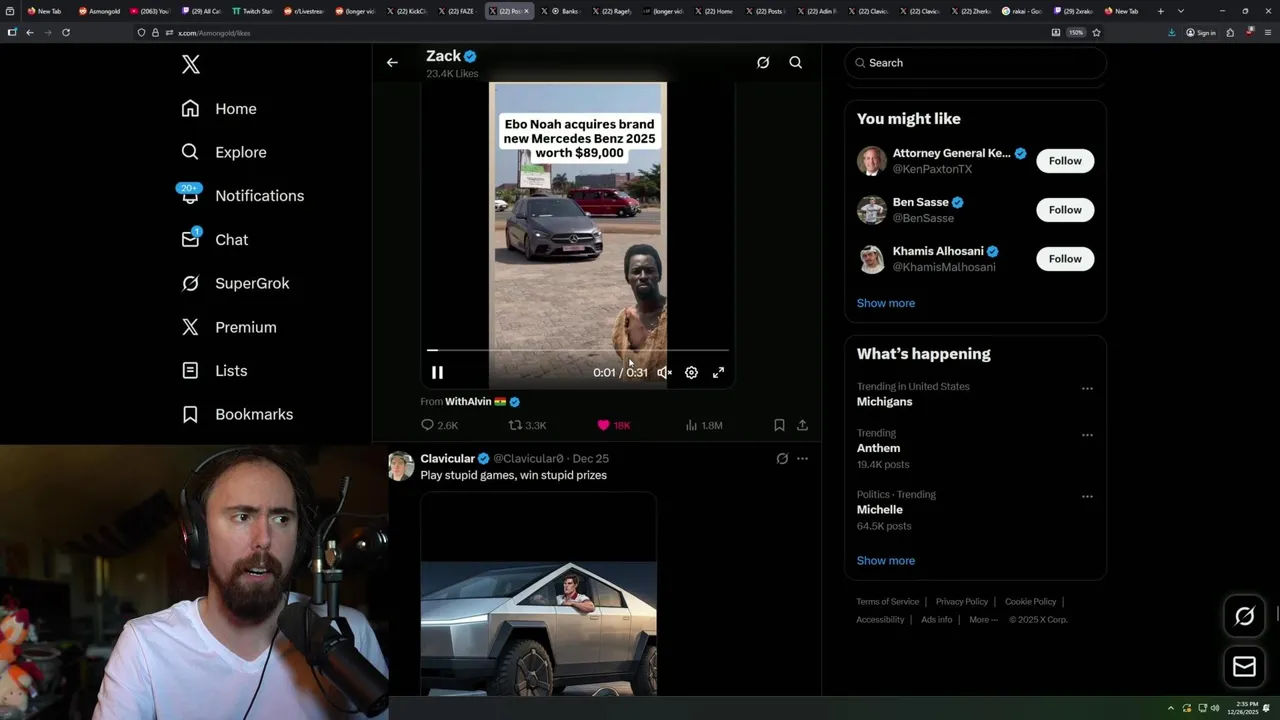
Task: Open the Privacy Policy link
Action: [962, 602]
